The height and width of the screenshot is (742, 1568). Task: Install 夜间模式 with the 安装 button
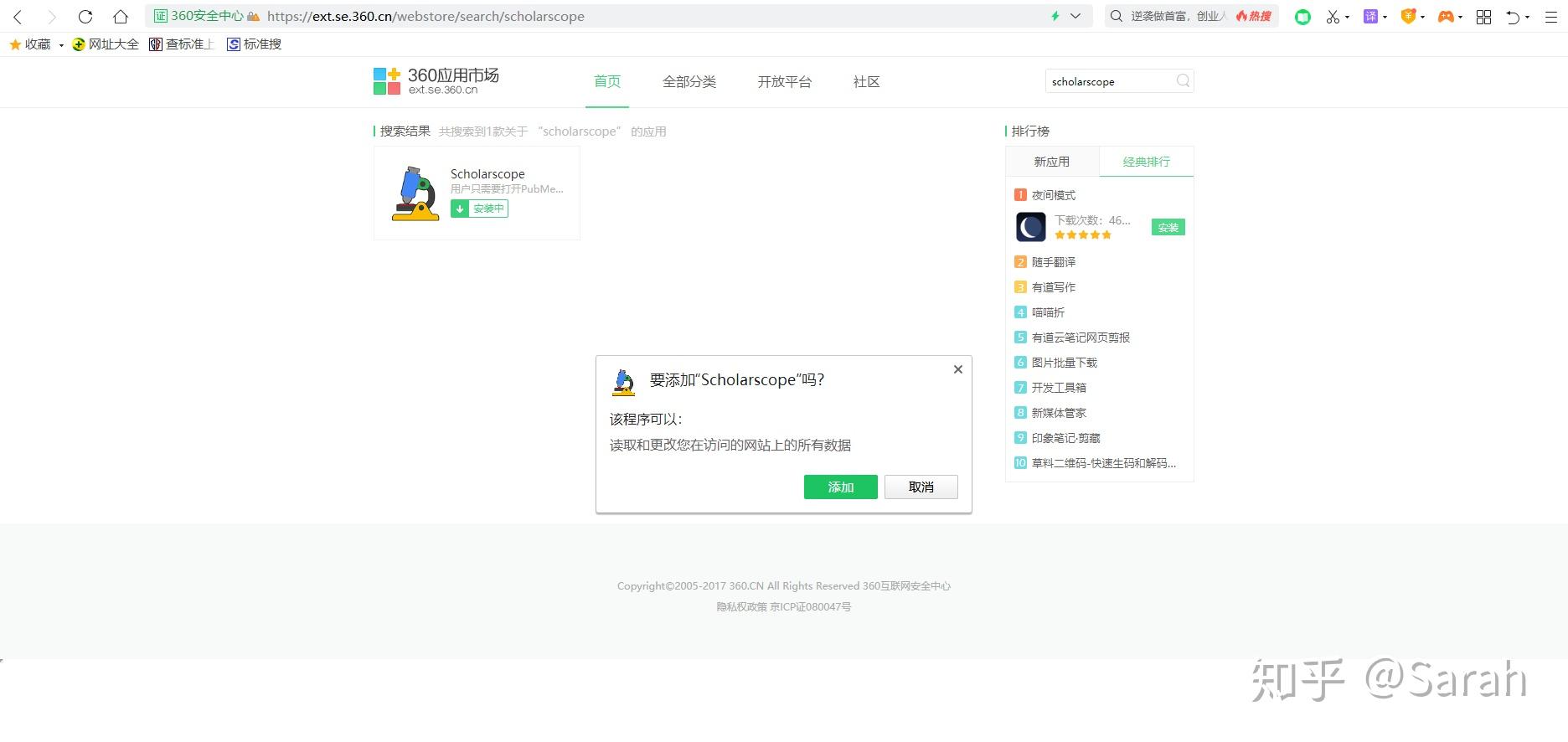pos(1168,227)
